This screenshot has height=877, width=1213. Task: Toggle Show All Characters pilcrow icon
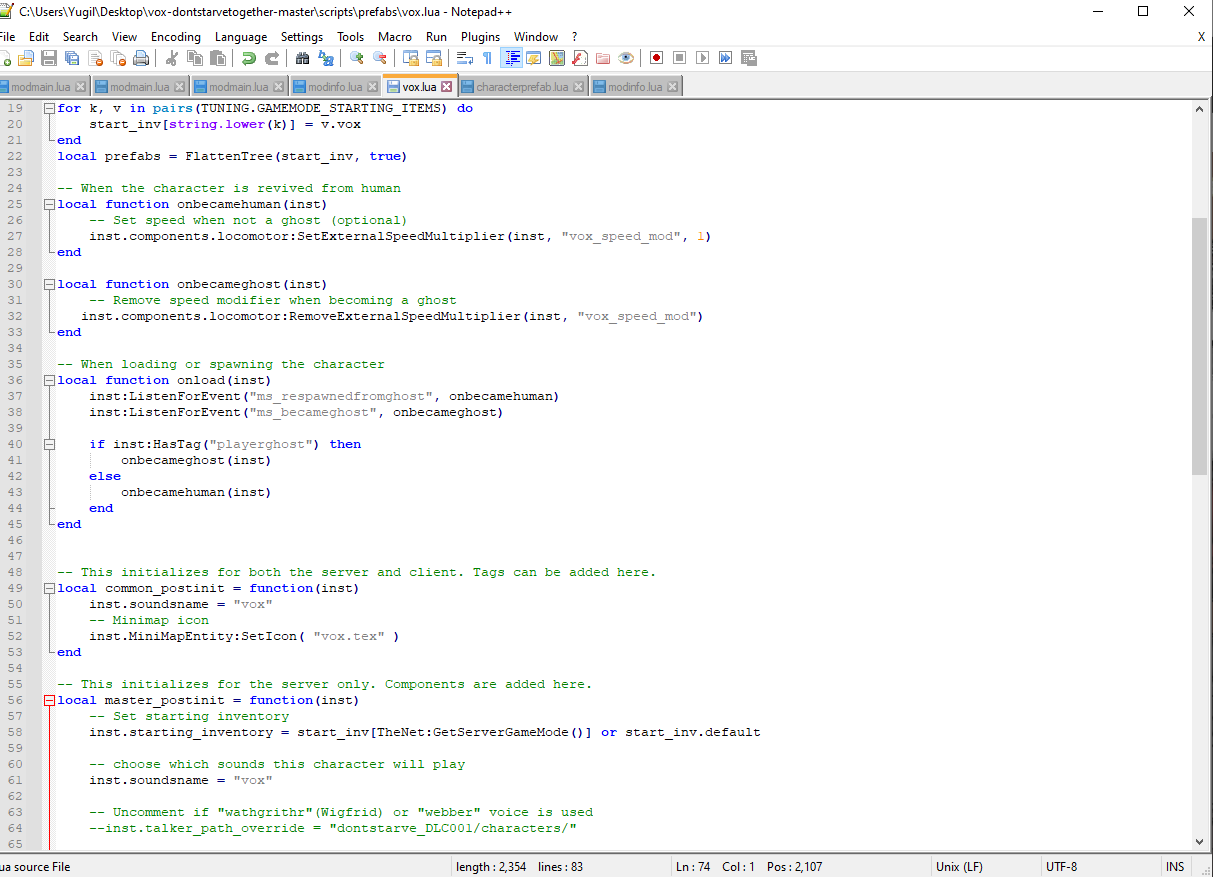(487, 58)
